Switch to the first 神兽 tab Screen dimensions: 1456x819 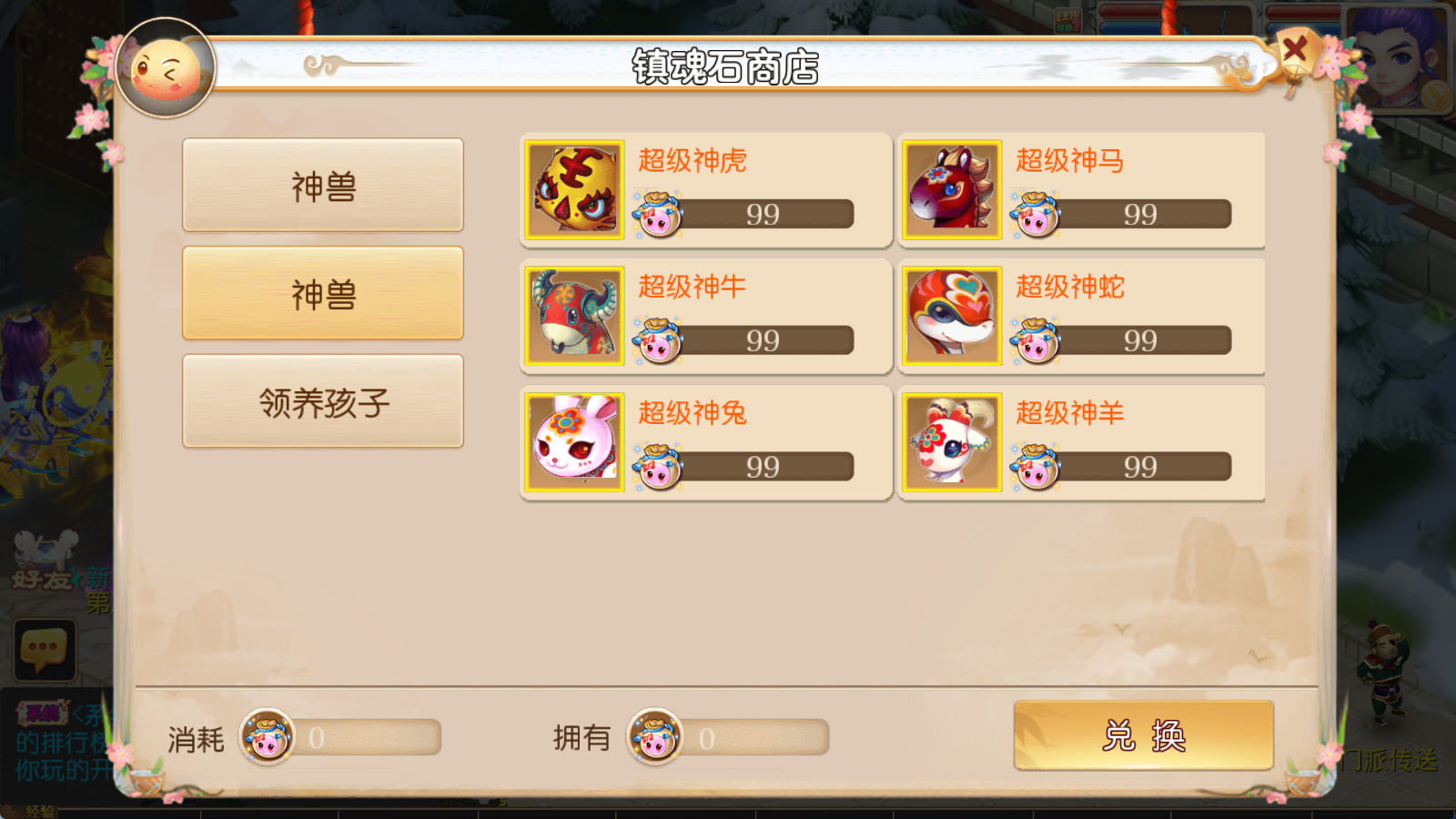coord(323,186)
